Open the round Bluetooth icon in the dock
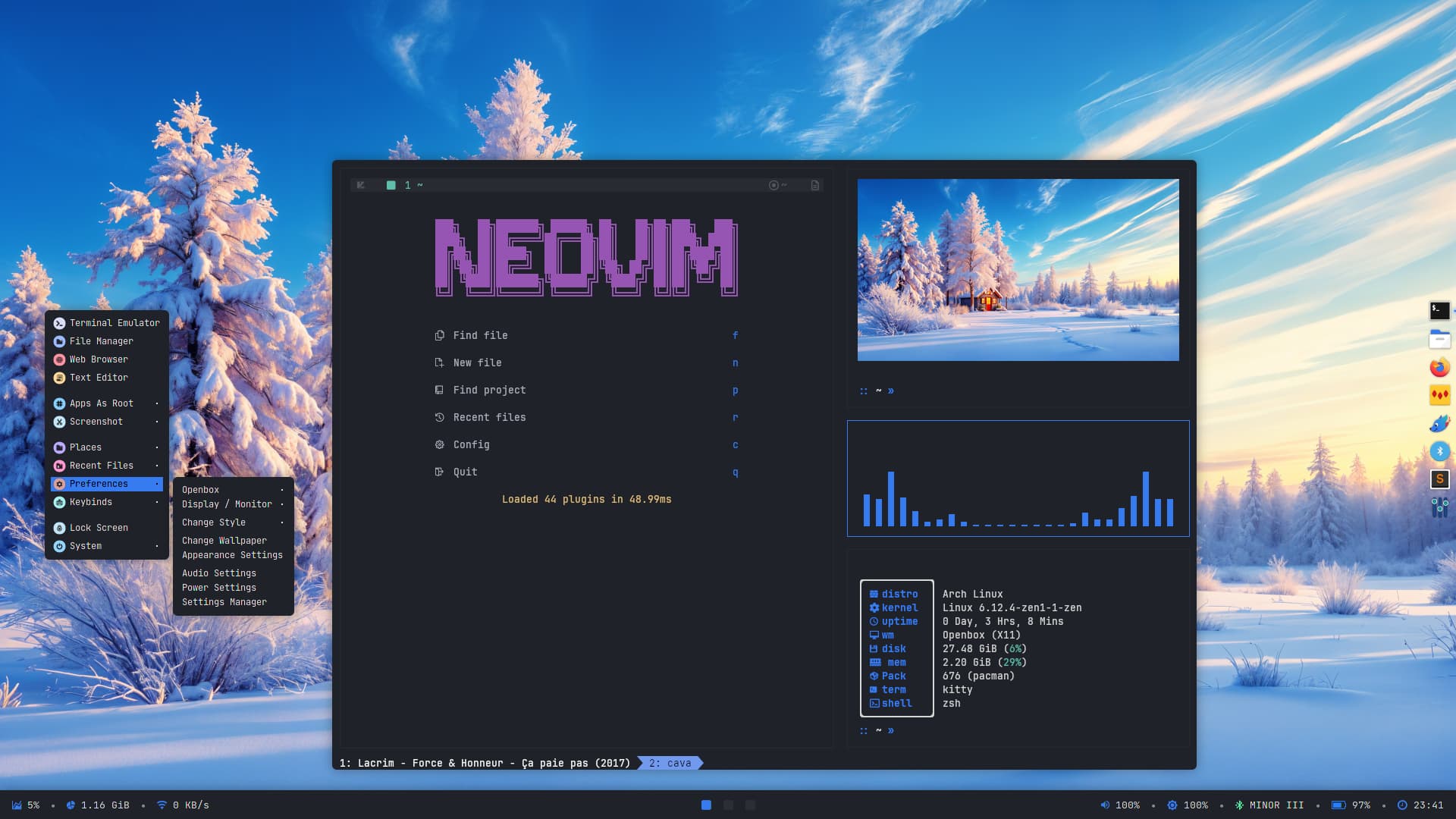The height and width of the screenshot is (819, 1456). (1439, 451)
